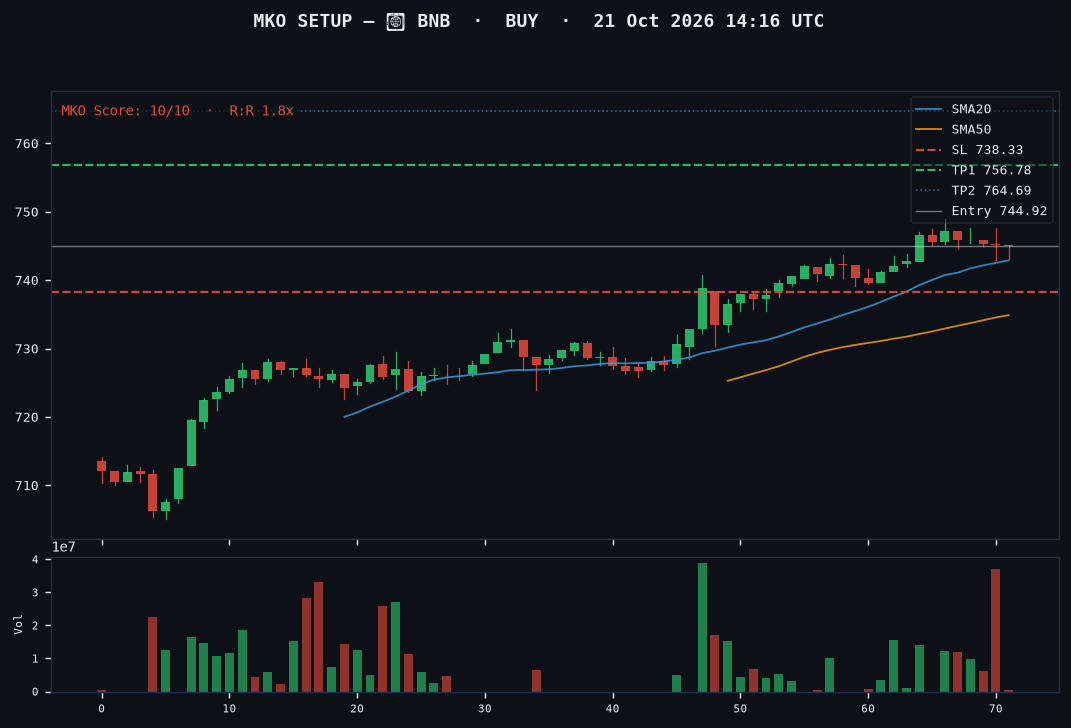Click the orange SMA50 legend line sample
This screenshot has width=1071, height=728.
coord(928,130)
